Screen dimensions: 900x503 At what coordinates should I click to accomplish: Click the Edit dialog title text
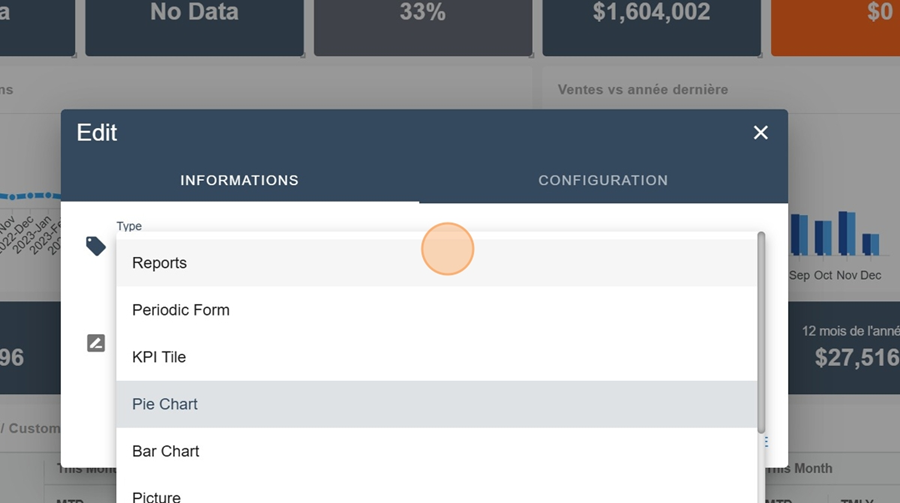click(97, 133)
